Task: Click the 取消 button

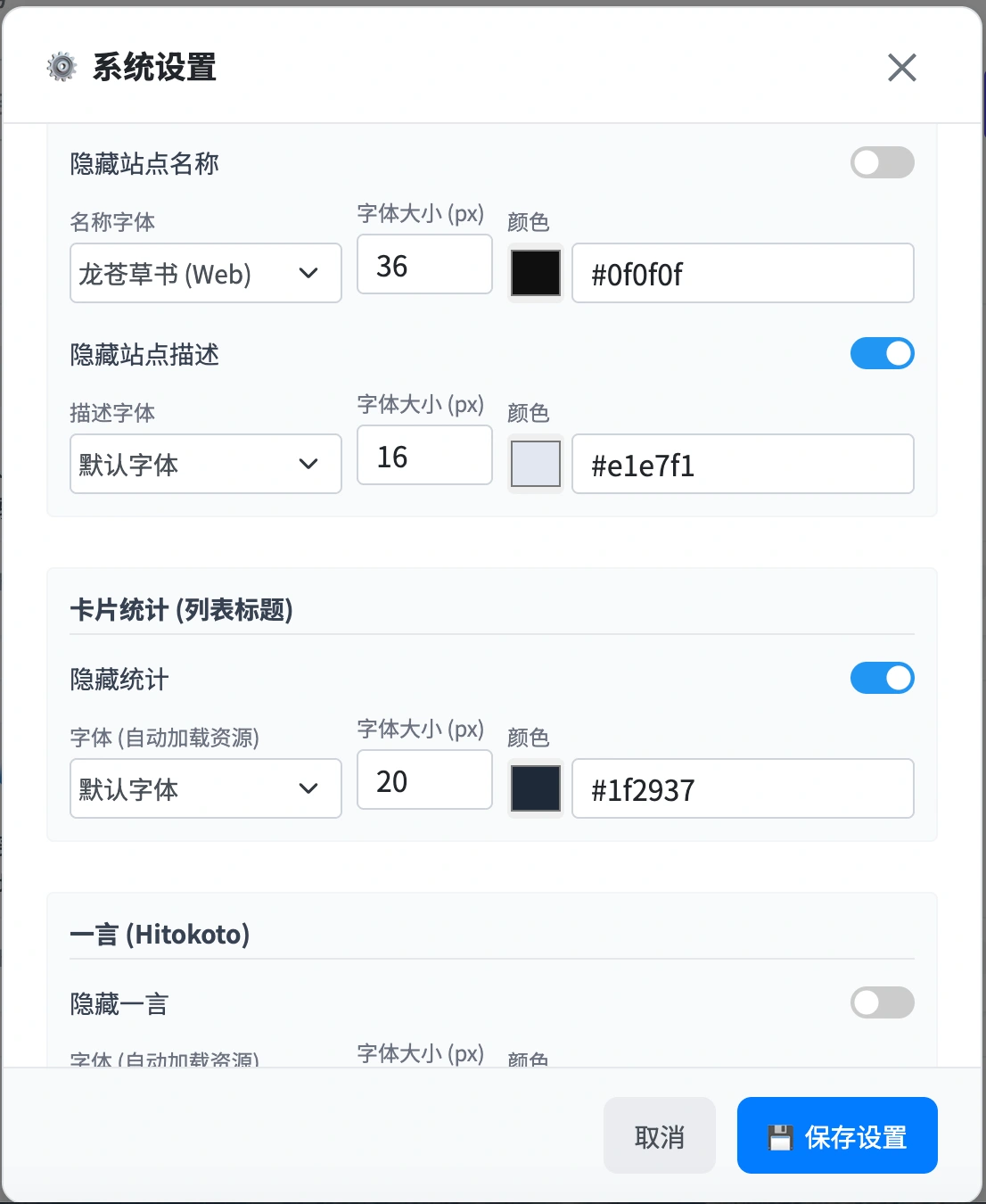Action: pyautogui.click(x=659, y=1136)
